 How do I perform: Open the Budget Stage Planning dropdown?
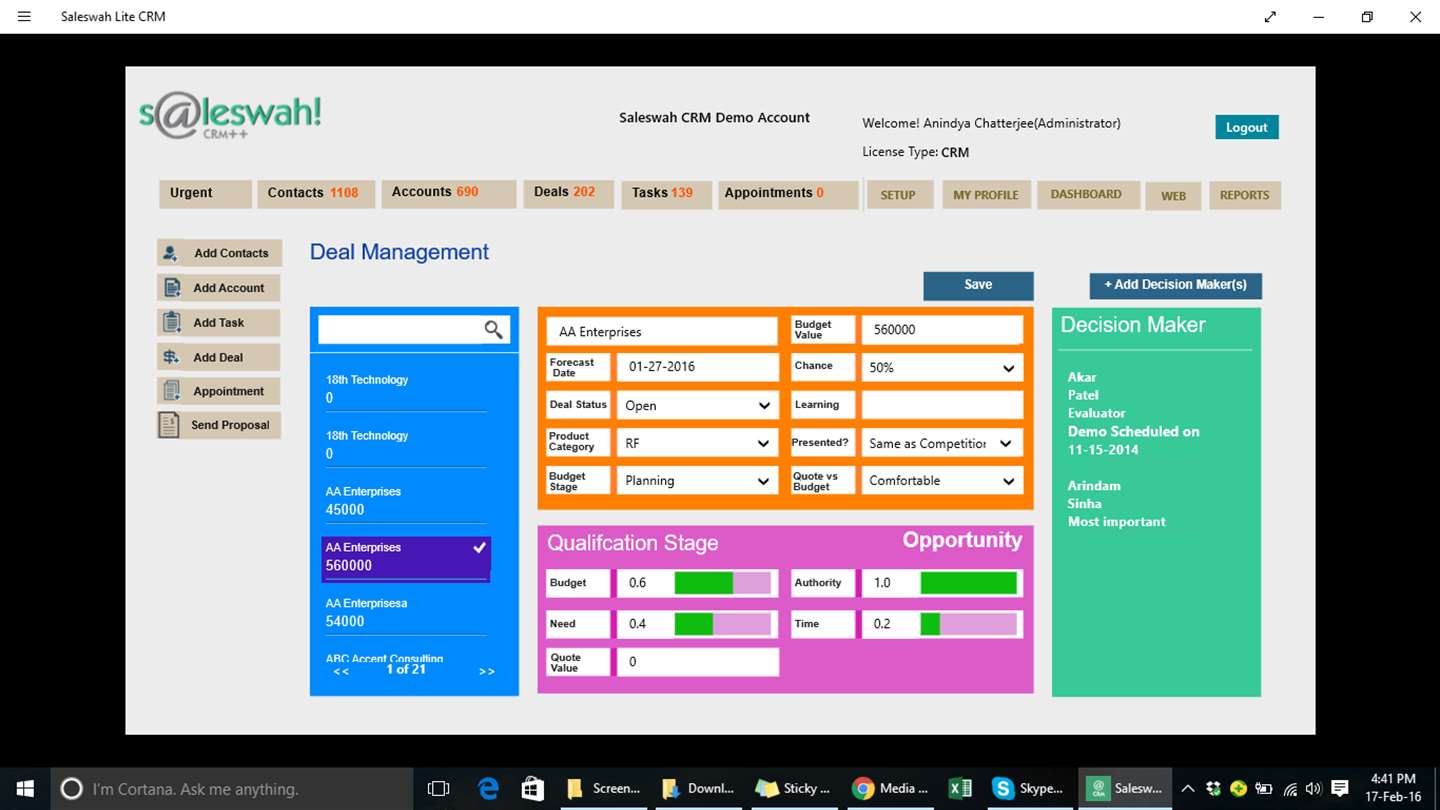pos(697,481)
